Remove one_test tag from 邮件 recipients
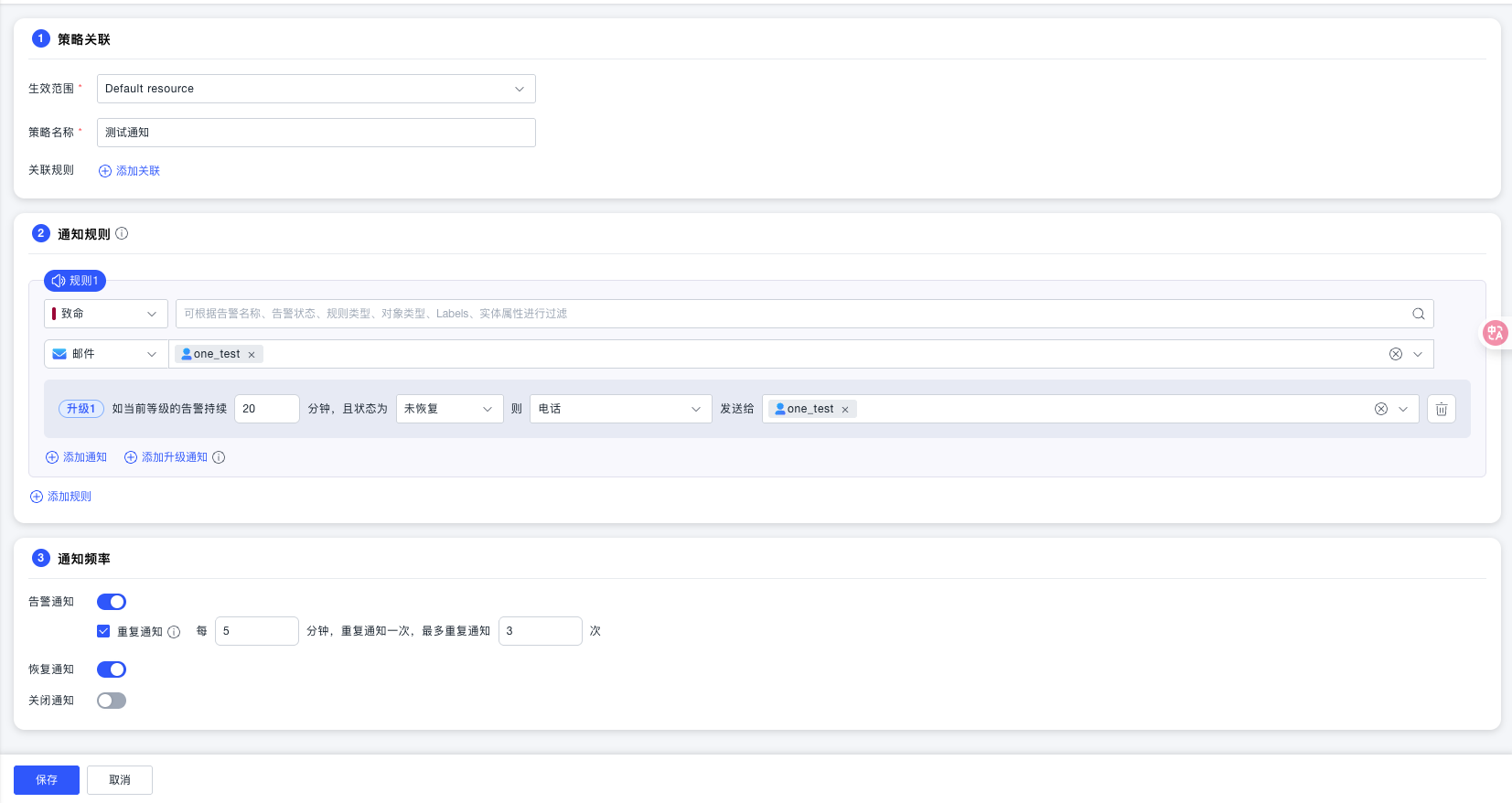Image resolution: width=1512 pixels, height=803 pixels. point(252,355)
